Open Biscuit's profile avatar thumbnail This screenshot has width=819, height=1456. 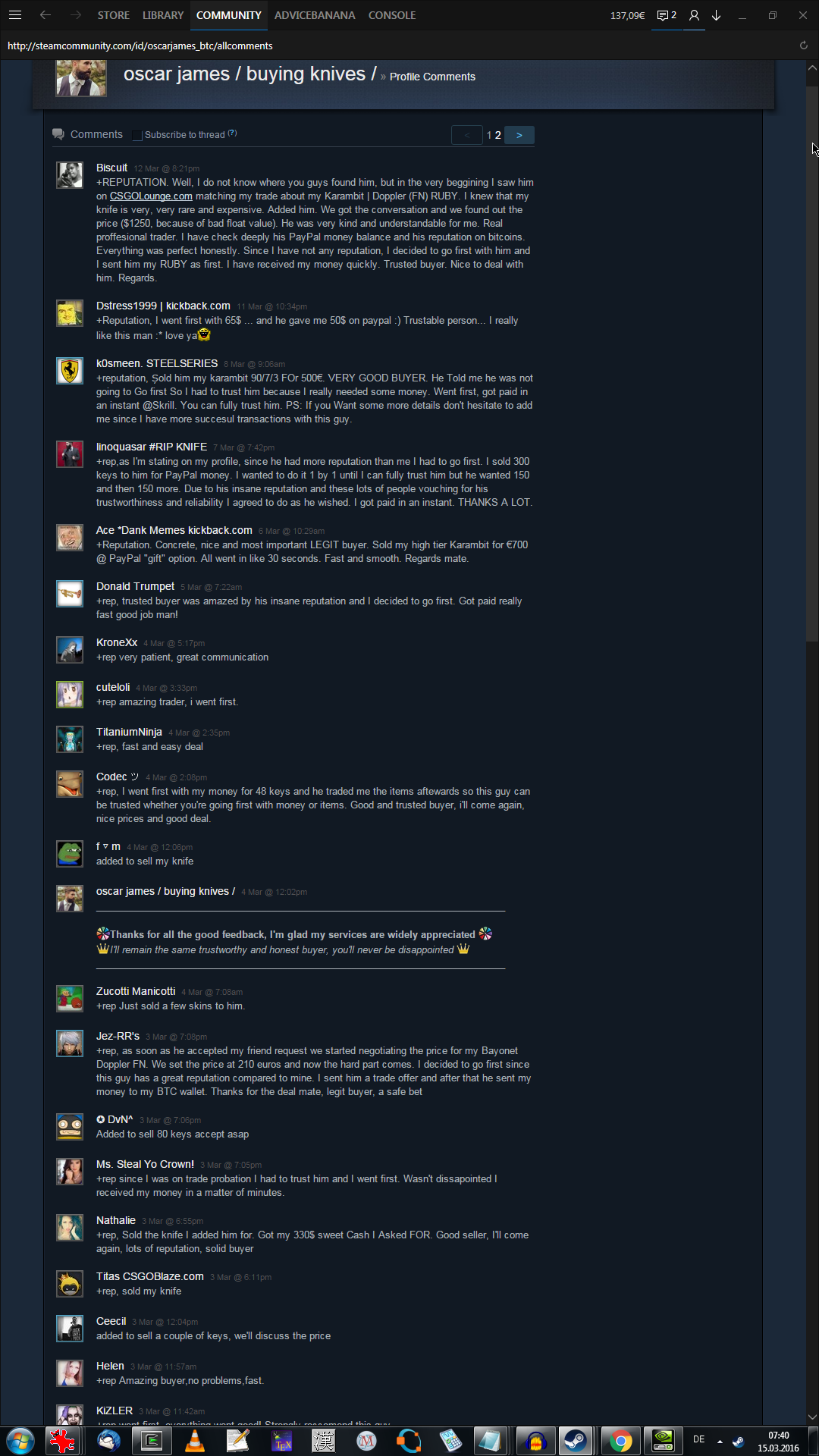pyautogui.click(x=70, y=175)
